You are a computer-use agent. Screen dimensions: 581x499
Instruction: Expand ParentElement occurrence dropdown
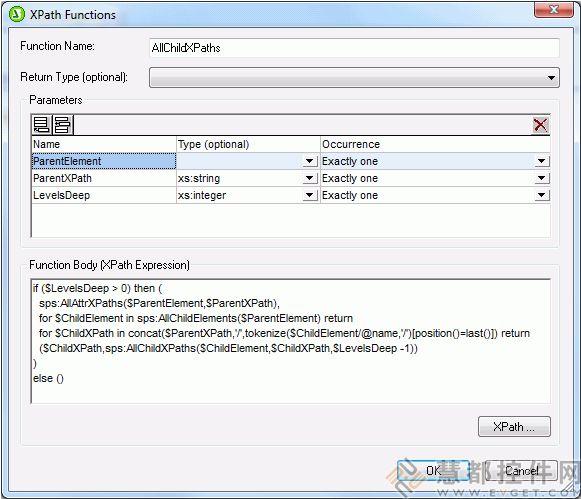(x=541, y=161)
